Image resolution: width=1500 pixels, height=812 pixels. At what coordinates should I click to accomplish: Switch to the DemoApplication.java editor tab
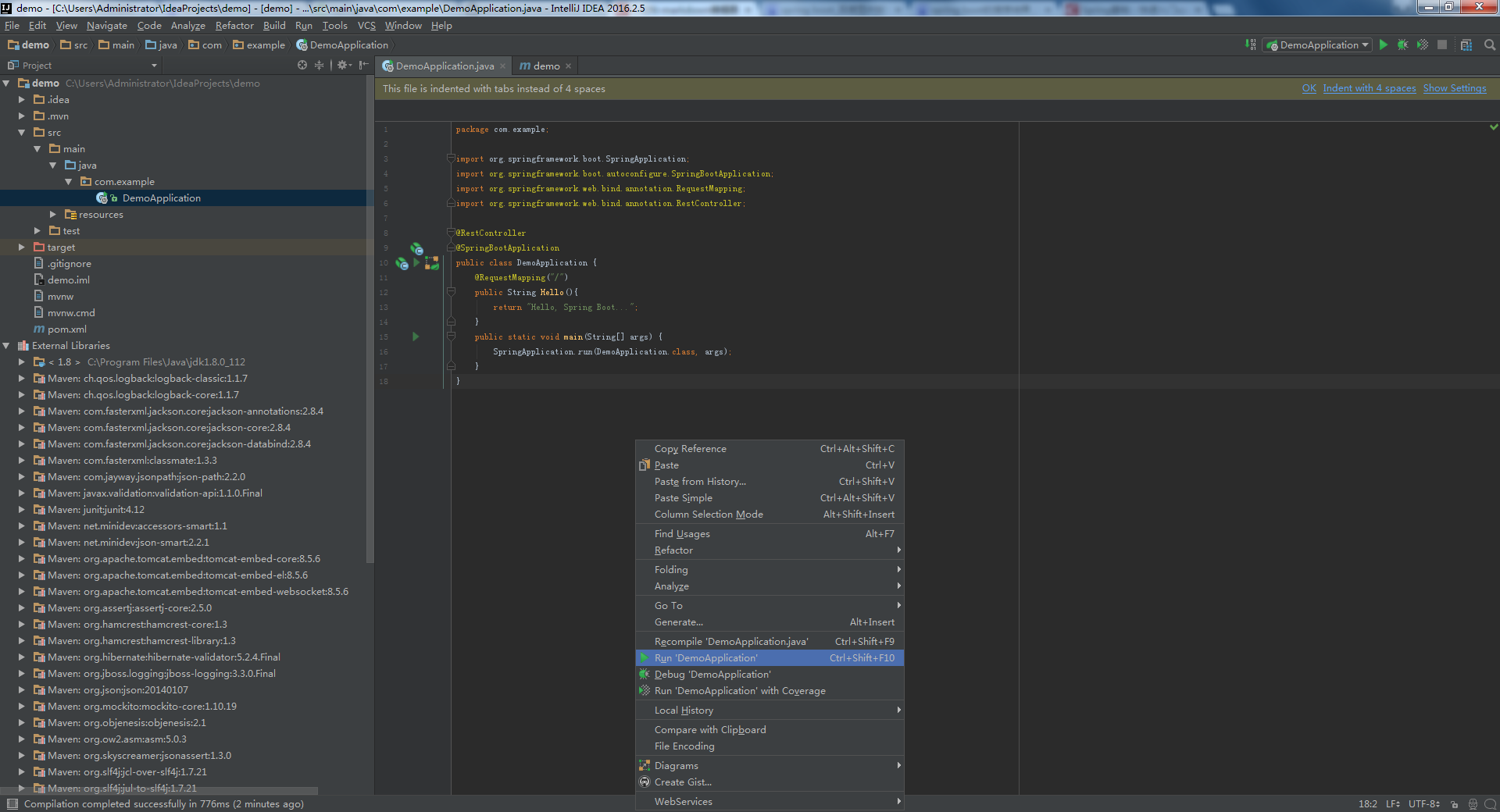point(445,66)
